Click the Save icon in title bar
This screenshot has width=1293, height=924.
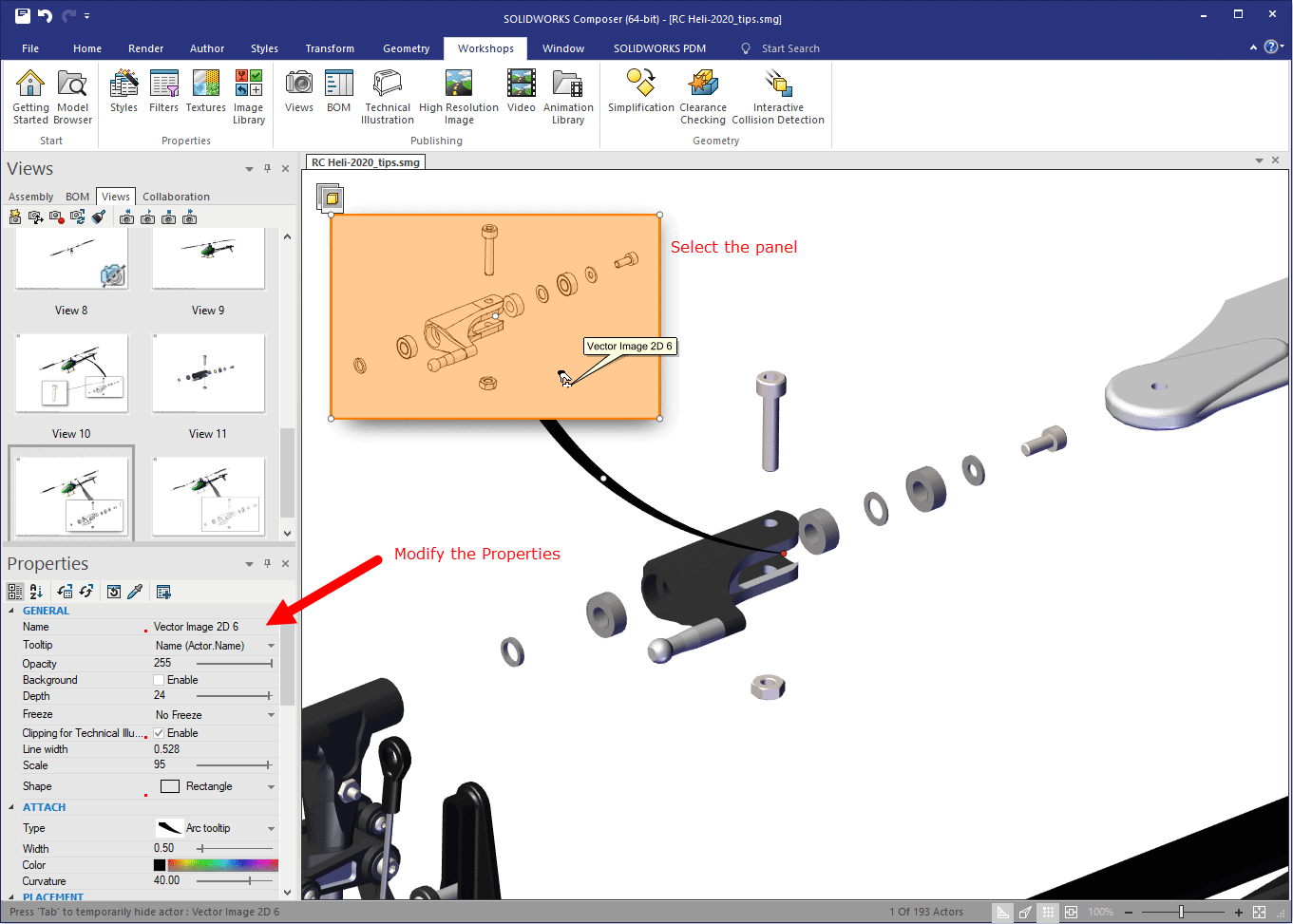click(22, 15)
